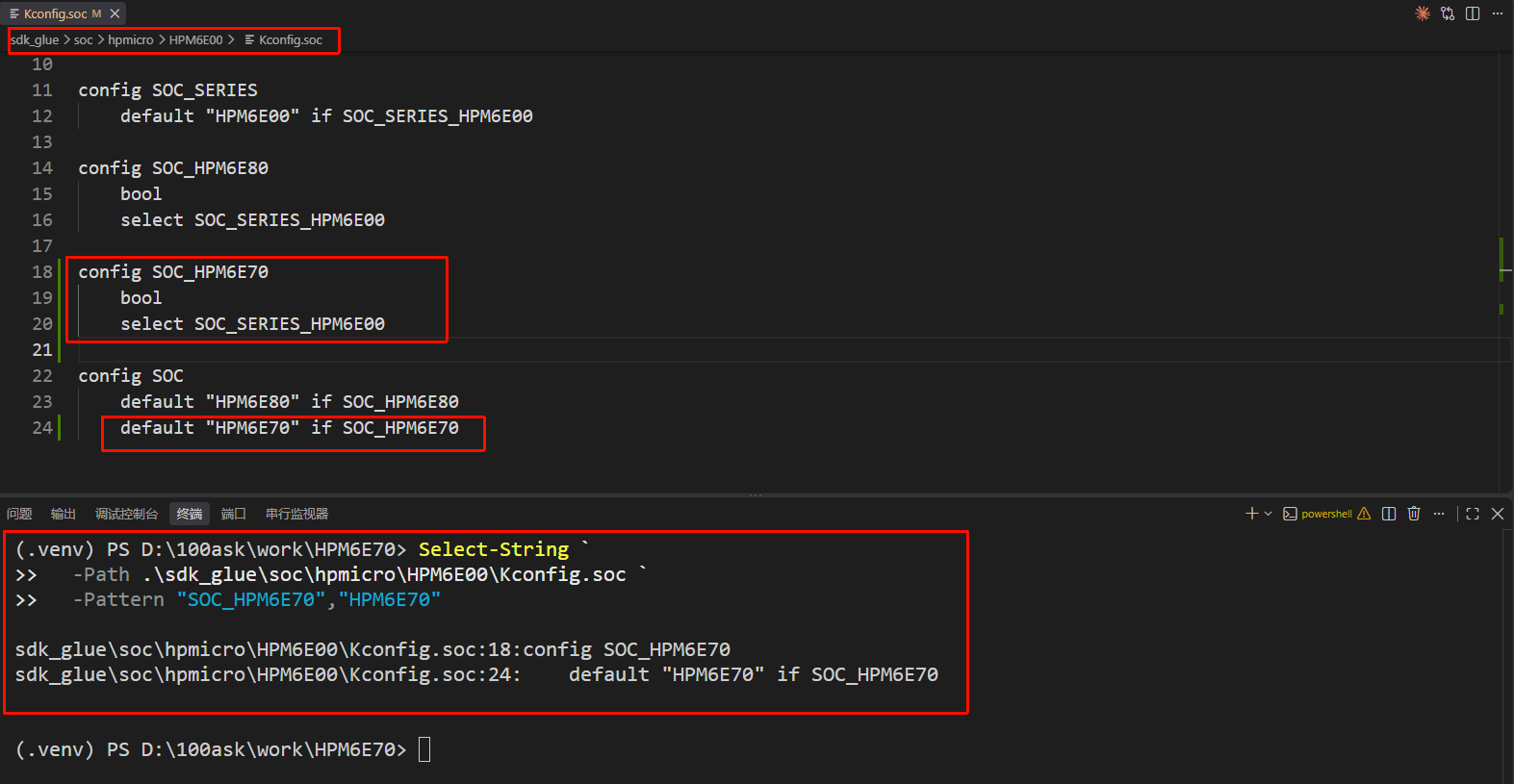Click the terminal warning triangle icon
This screenshot has height=784, width=1514.
click(x=1364, y=514)
